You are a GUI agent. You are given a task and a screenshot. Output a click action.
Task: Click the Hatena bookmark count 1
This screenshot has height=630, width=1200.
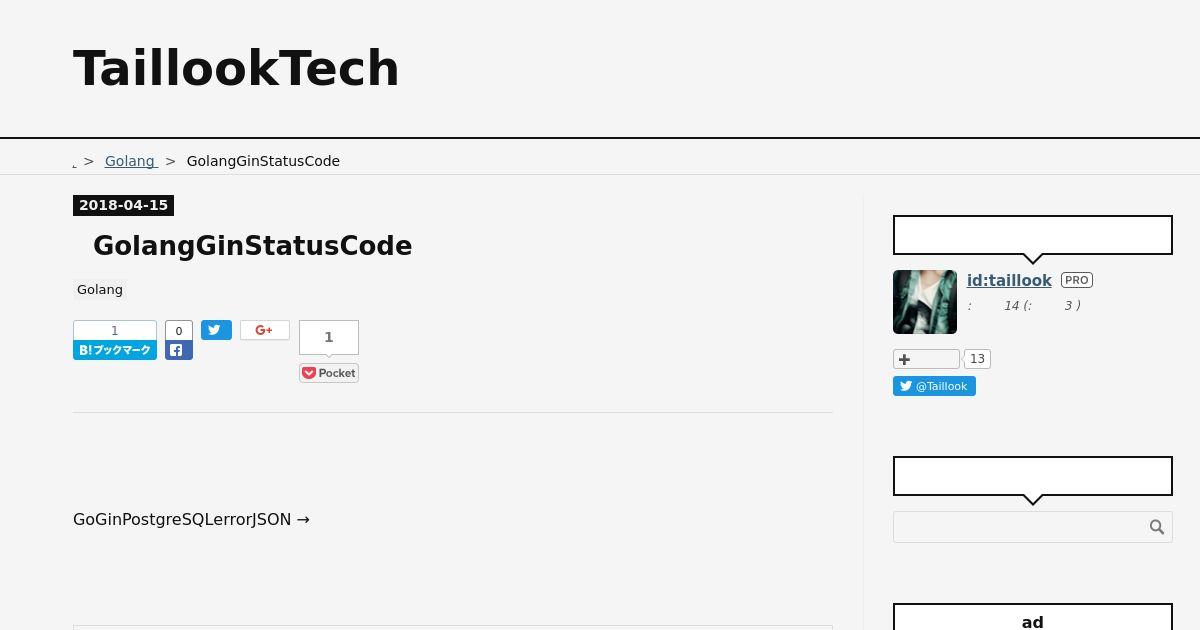[115, 331]
